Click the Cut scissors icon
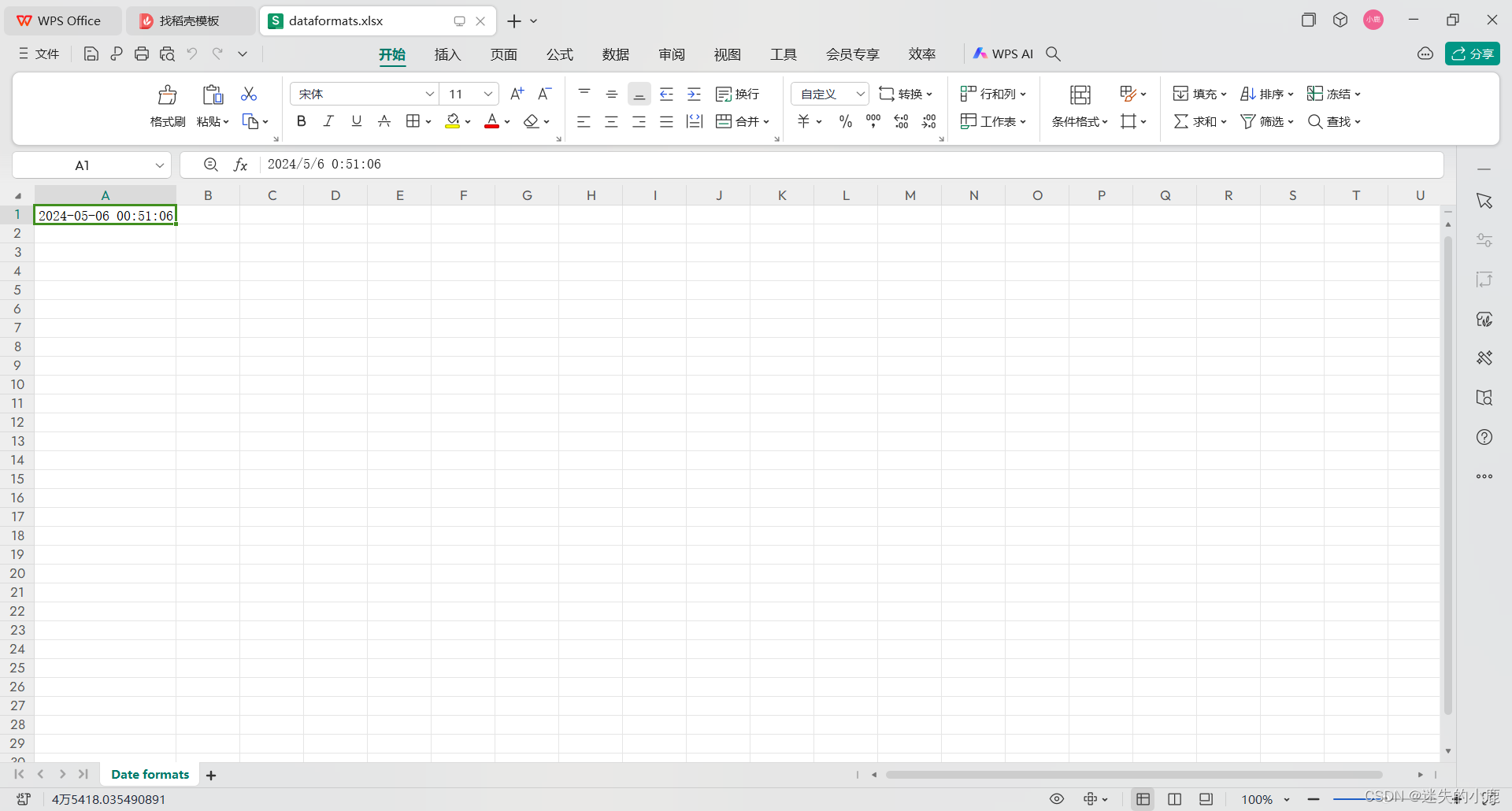 coord(249,94)
